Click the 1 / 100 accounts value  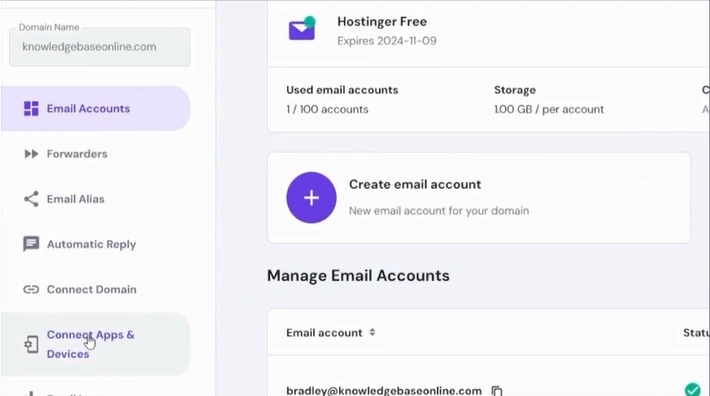(327, 110)
